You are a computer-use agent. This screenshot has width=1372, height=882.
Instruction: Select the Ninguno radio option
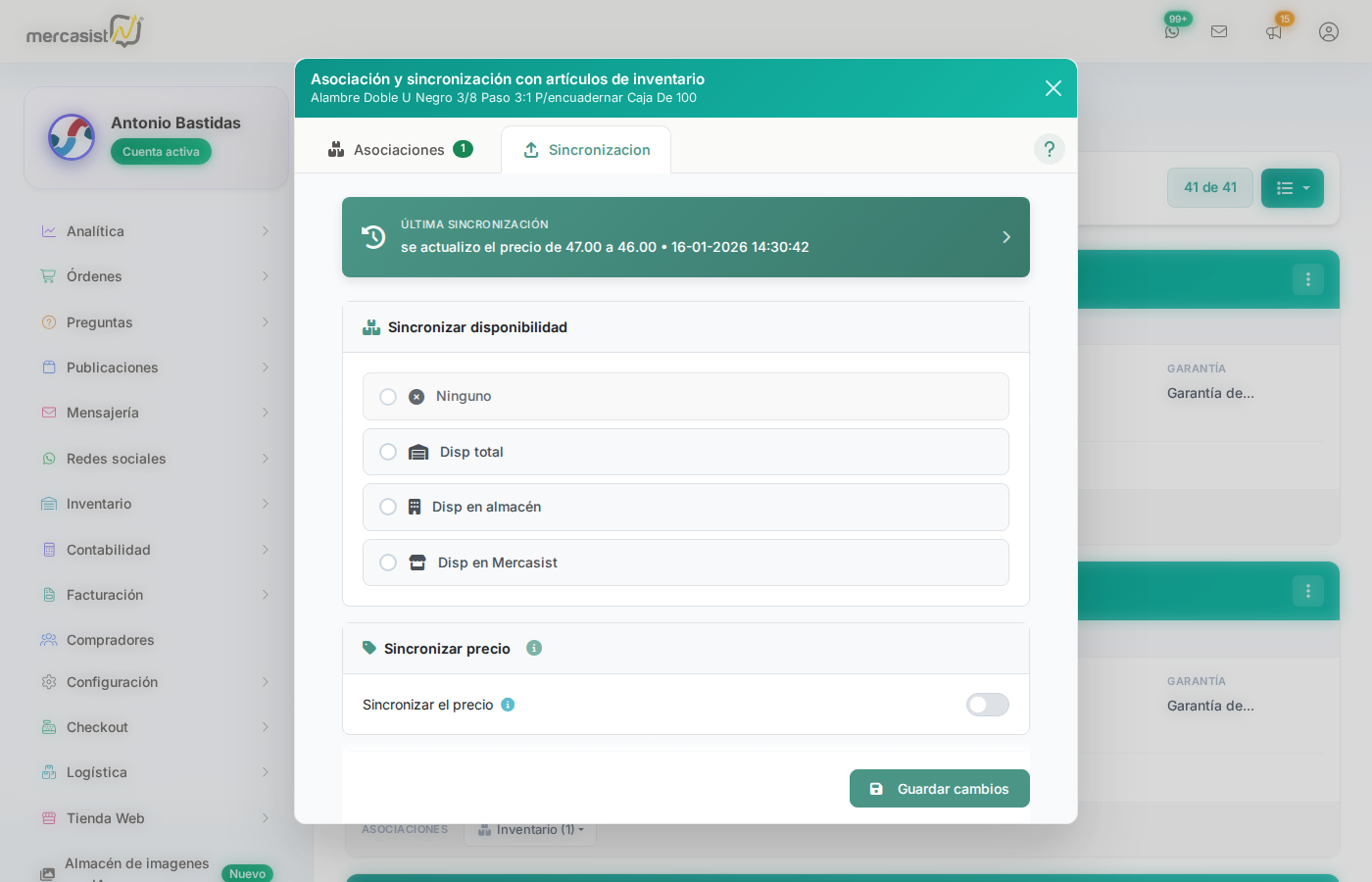coord(388,397)
